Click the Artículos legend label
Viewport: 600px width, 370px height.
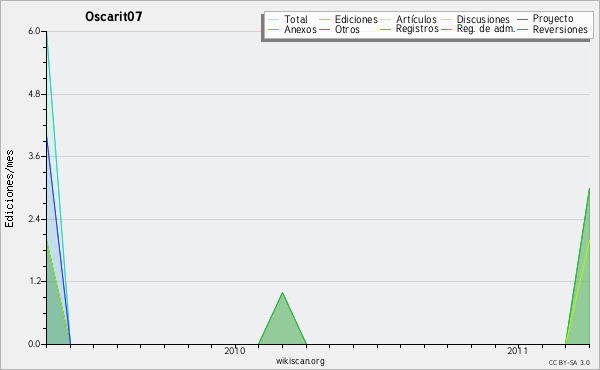pyautogui.click(x=416, y=19)
